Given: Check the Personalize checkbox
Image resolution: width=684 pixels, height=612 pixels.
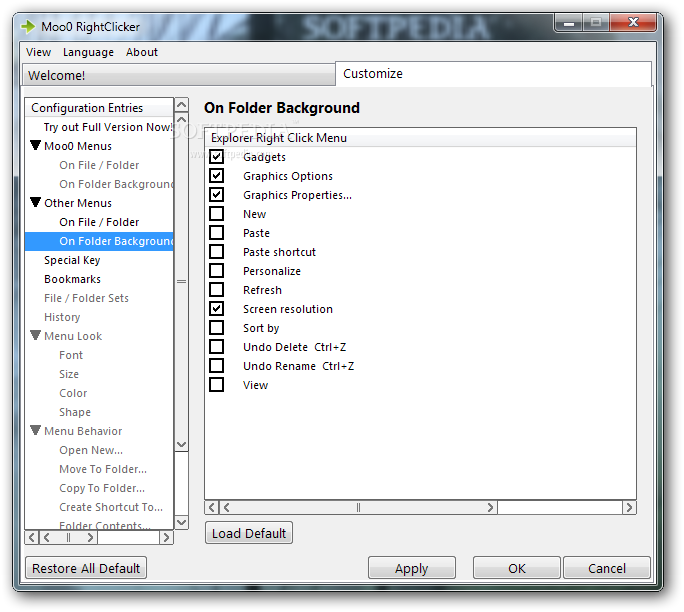Looking at the screenshot, I should 216,271.
